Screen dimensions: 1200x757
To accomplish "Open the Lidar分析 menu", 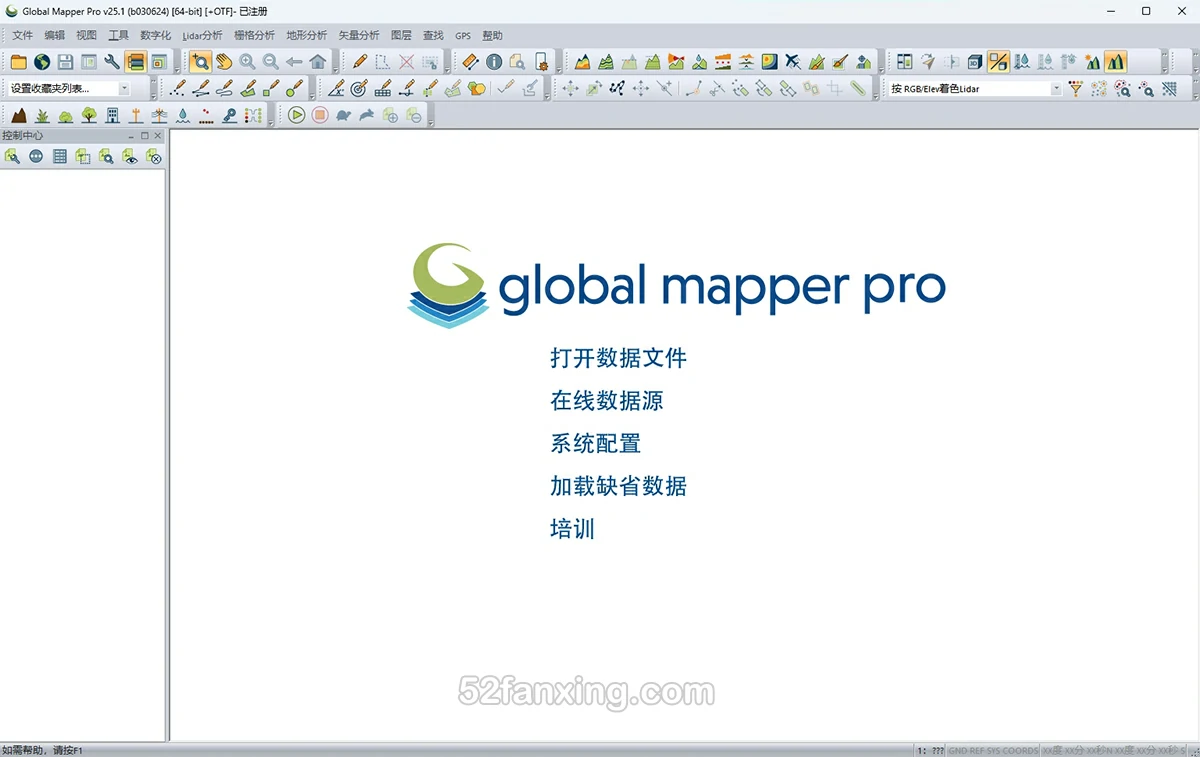I will pyautogui.click(x=203, y=35).
